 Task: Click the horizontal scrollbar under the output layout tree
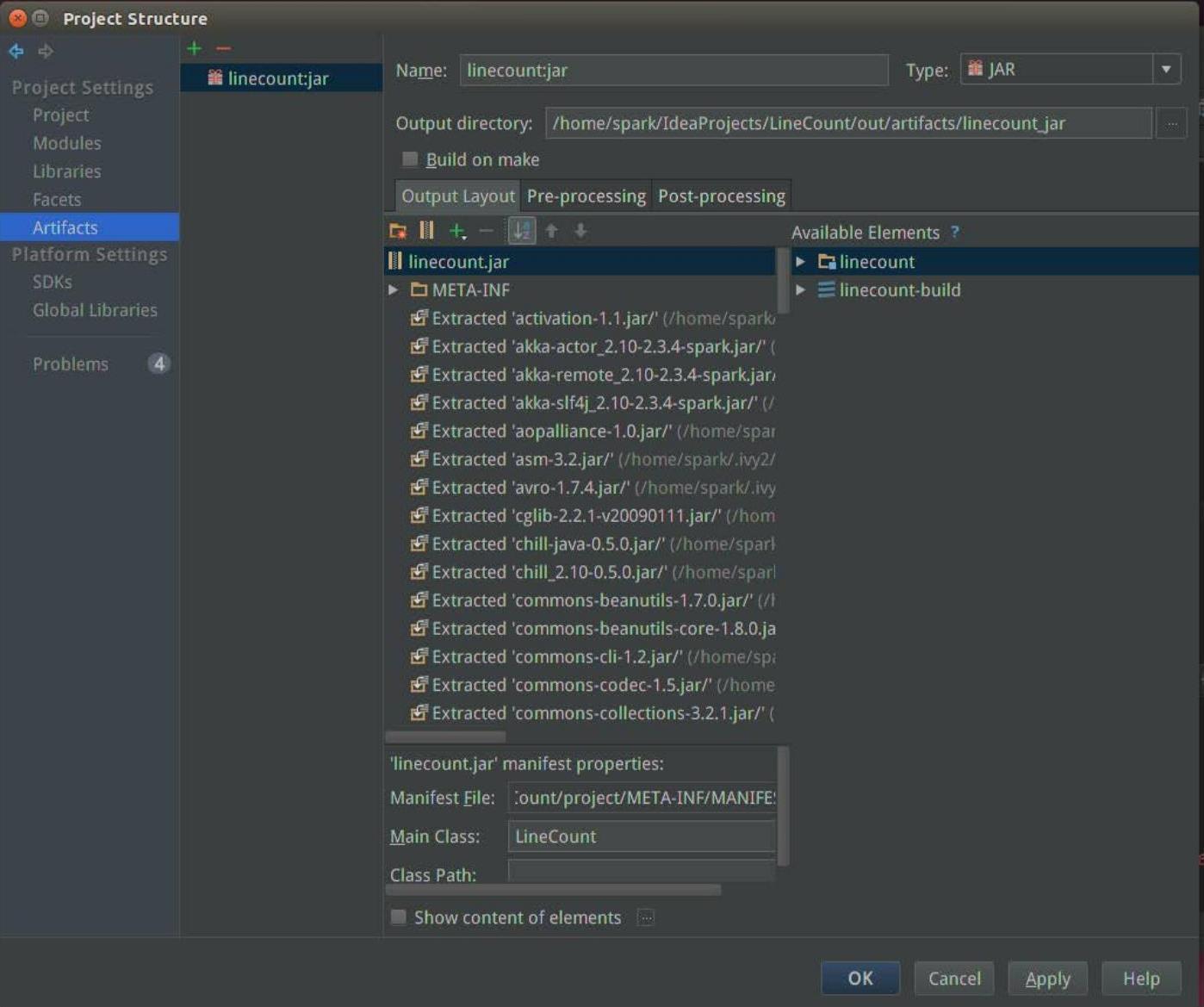click(446, 737)
